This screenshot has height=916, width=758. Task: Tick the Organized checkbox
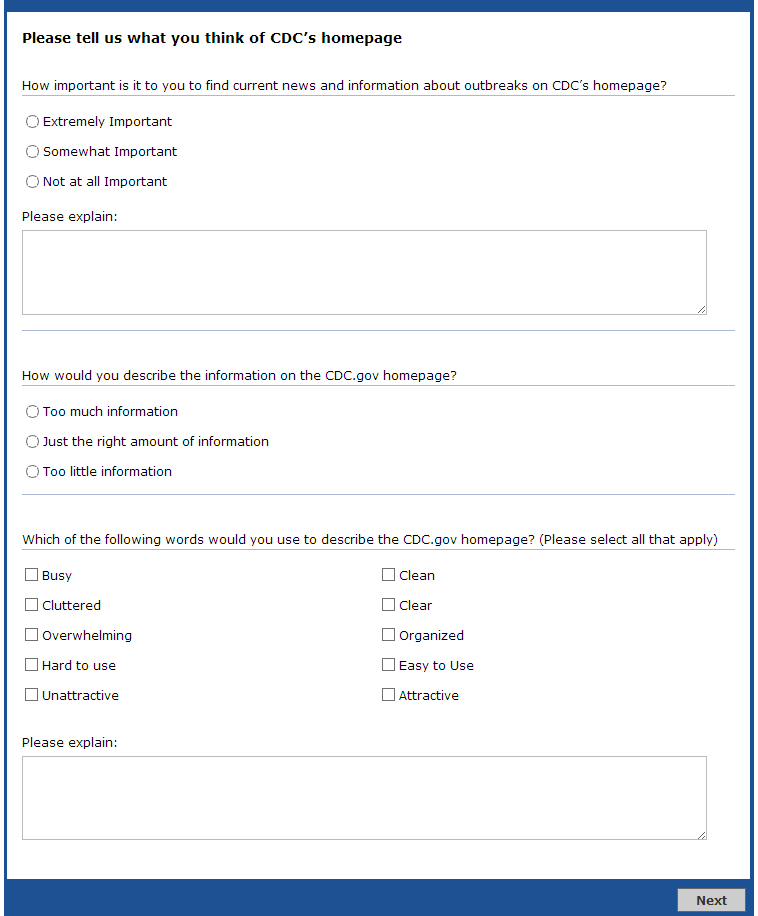pyautogui.click(x=389, y=635)
